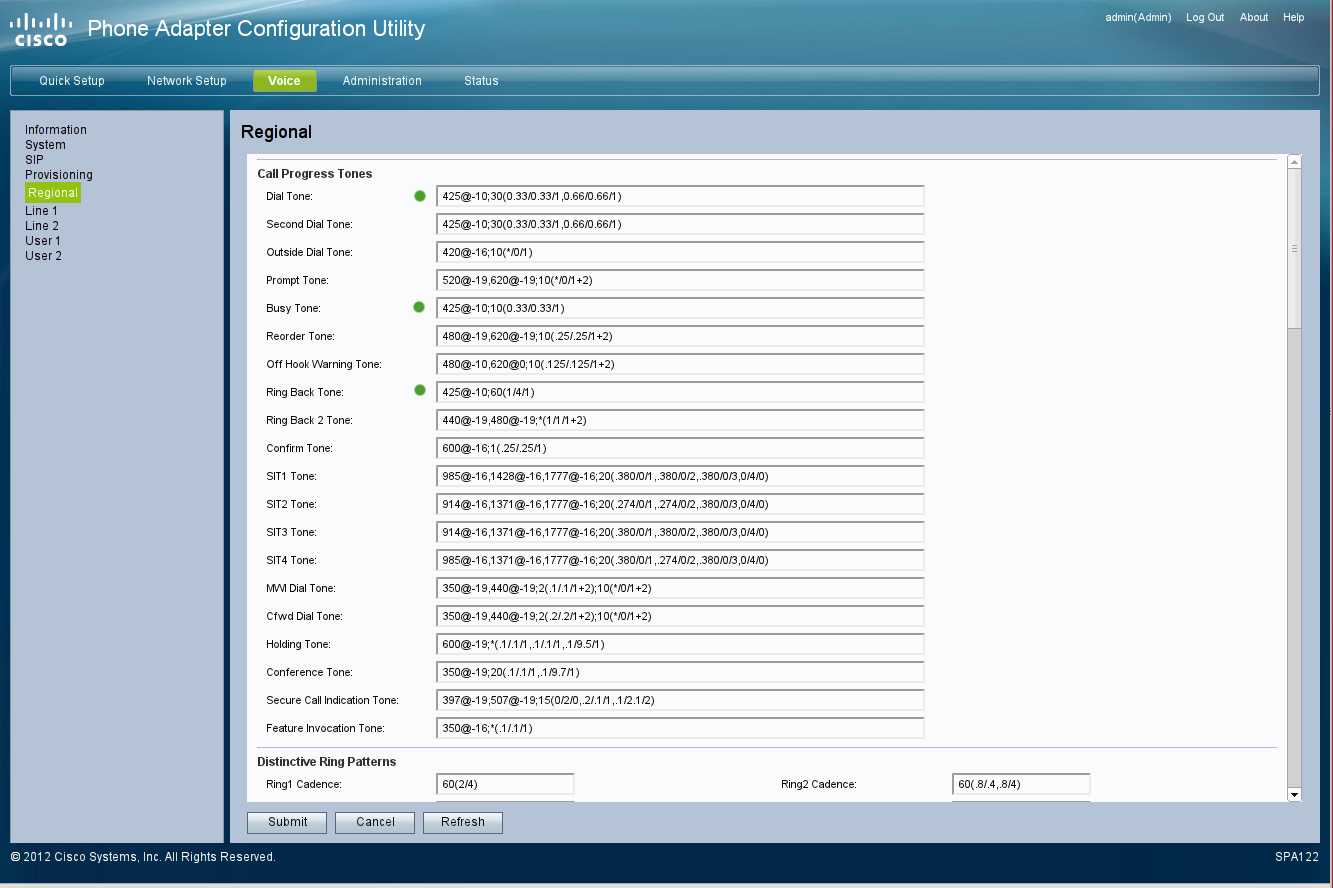Image resolution: width=1333 pixels, height=888 pixels.
Task: Focus the Ring1 Cadence text field
Action: click(x=505, y=784)
